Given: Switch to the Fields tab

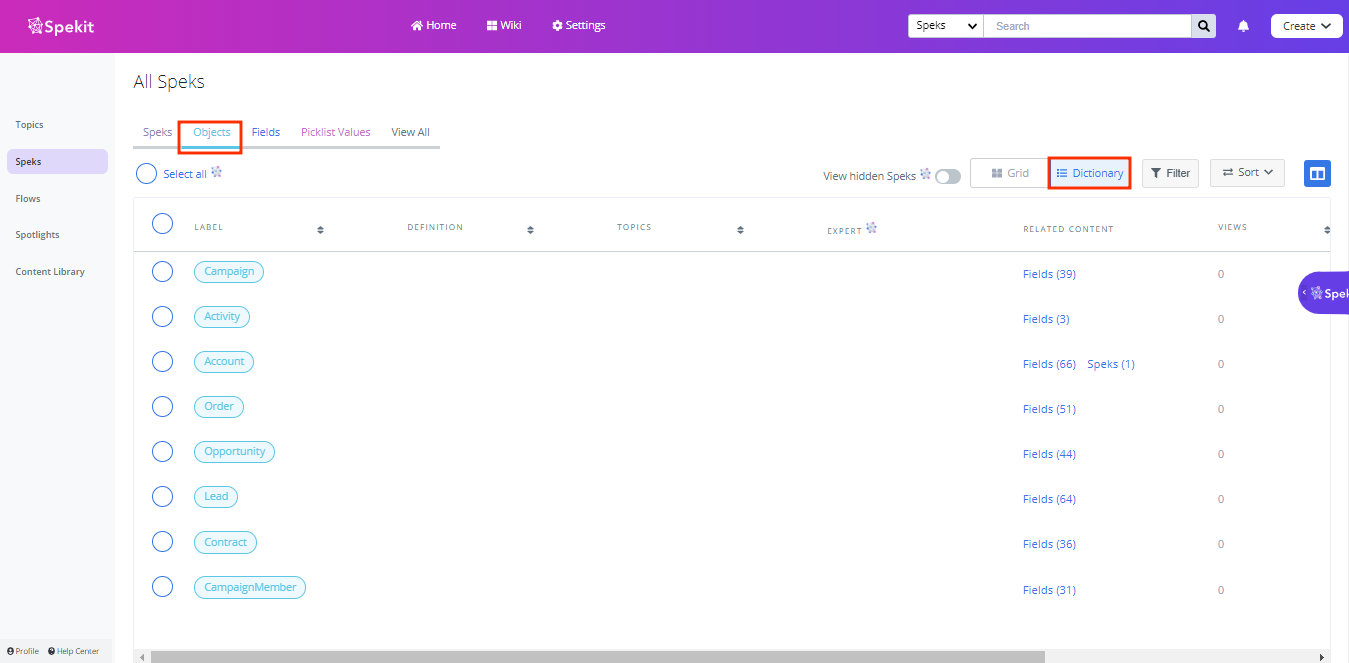Looking at the screenshot, I should click(266, 132).
